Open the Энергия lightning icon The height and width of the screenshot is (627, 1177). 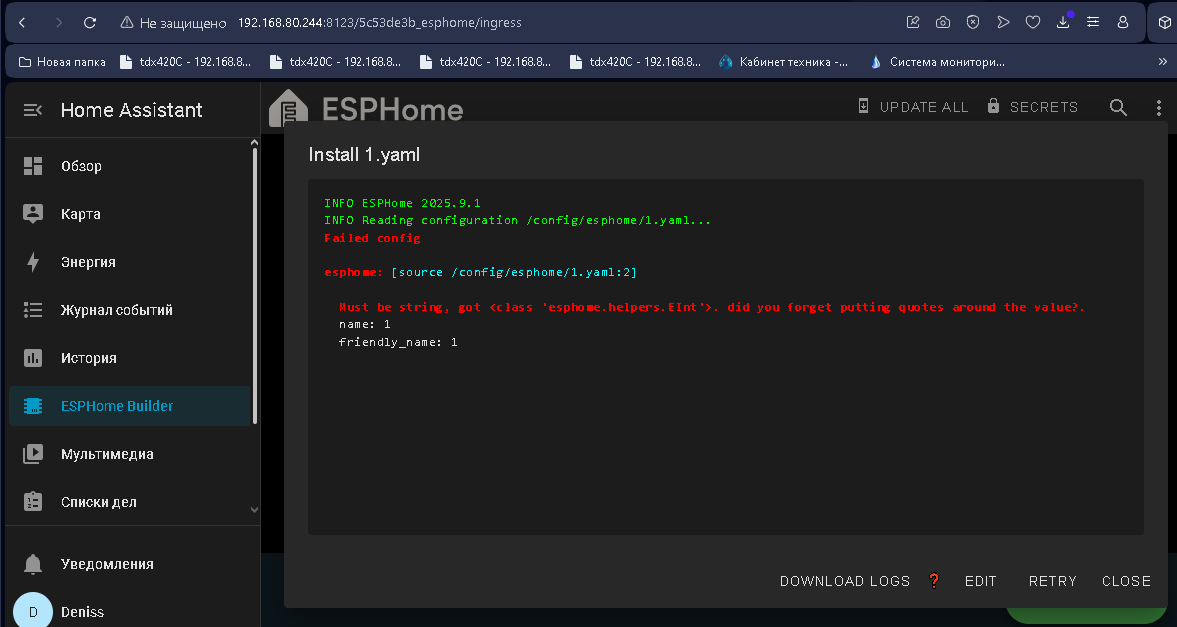pyautogui.click(x=33, y=262)
